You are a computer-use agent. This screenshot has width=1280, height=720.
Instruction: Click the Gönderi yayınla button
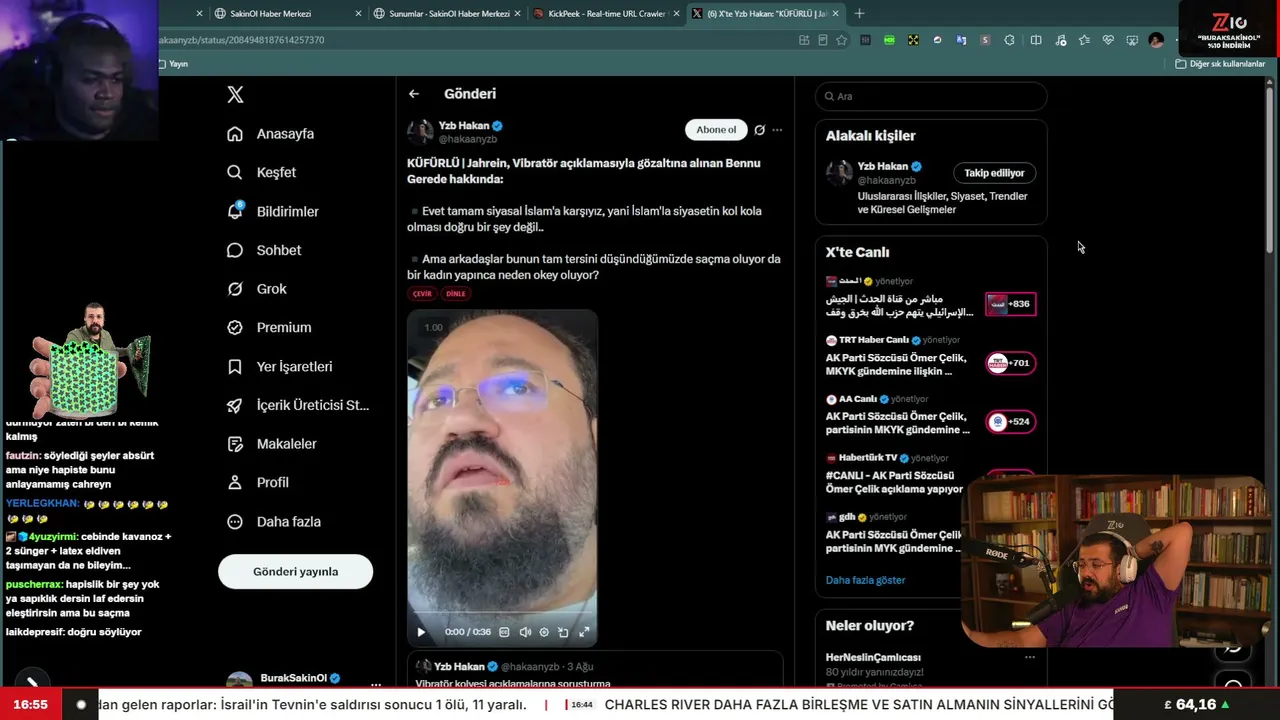(x=295, y=572)
